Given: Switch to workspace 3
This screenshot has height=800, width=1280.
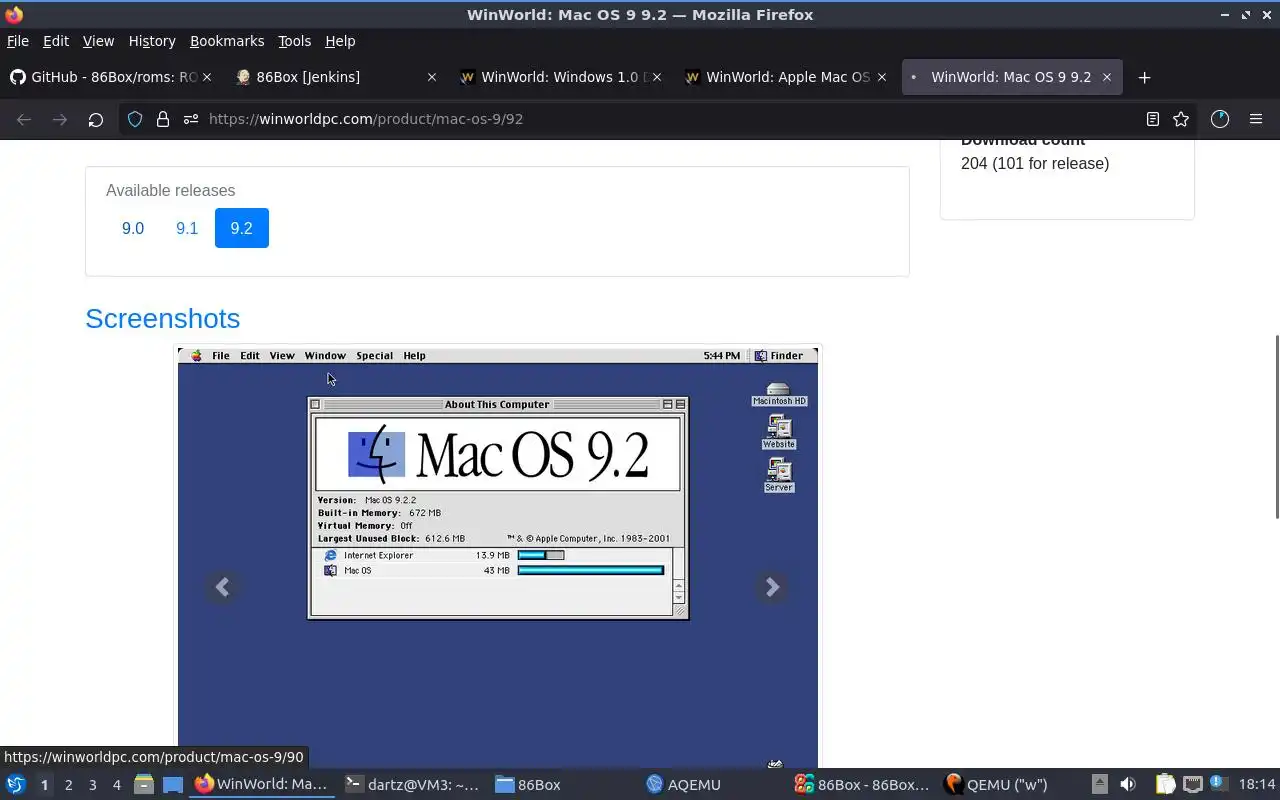Looking at the screenshot, I should point(92,785).
